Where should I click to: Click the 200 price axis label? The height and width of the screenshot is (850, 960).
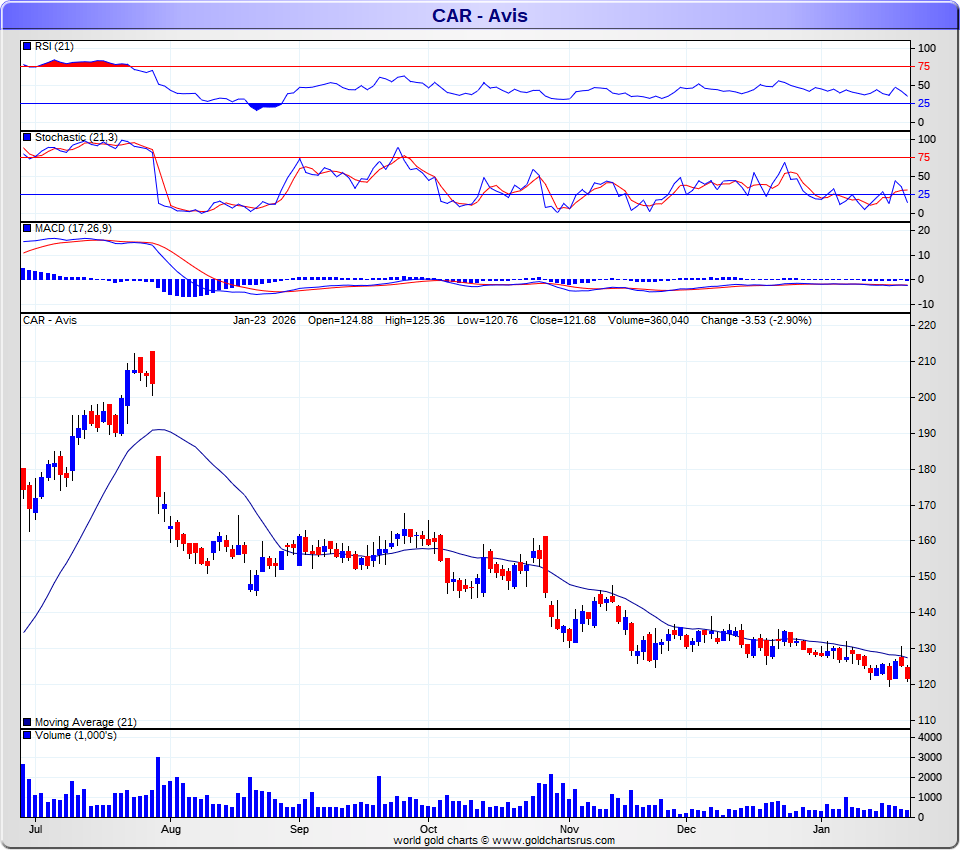click(x=927, y=397)
